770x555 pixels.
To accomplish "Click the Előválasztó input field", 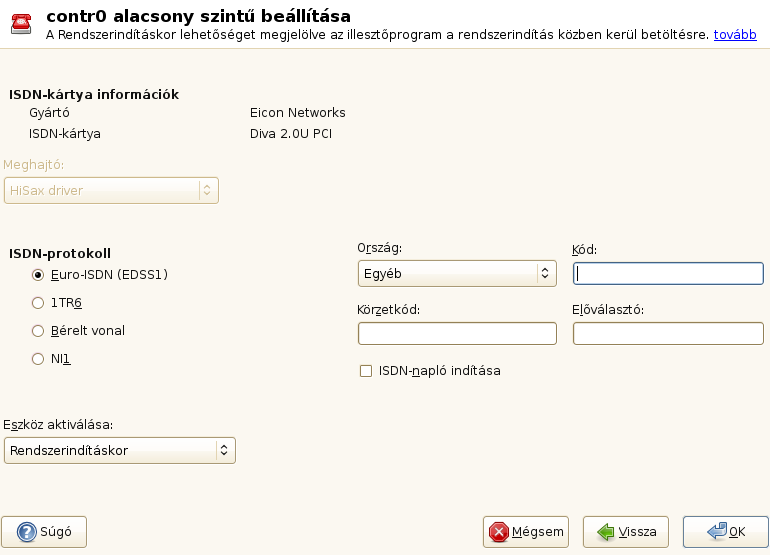I will (x=668, y=333).
